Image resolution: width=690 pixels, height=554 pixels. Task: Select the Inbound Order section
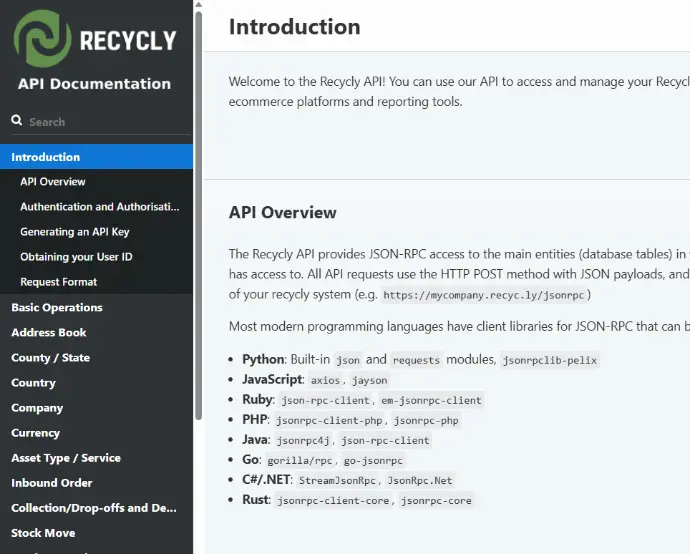point(52,483)
